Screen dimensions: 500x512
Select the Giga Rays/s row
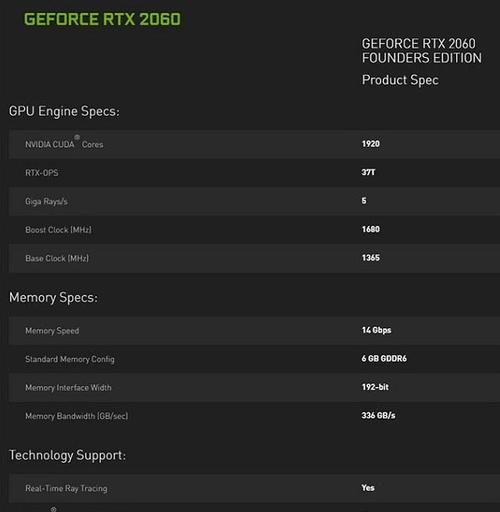coord(254,201)
